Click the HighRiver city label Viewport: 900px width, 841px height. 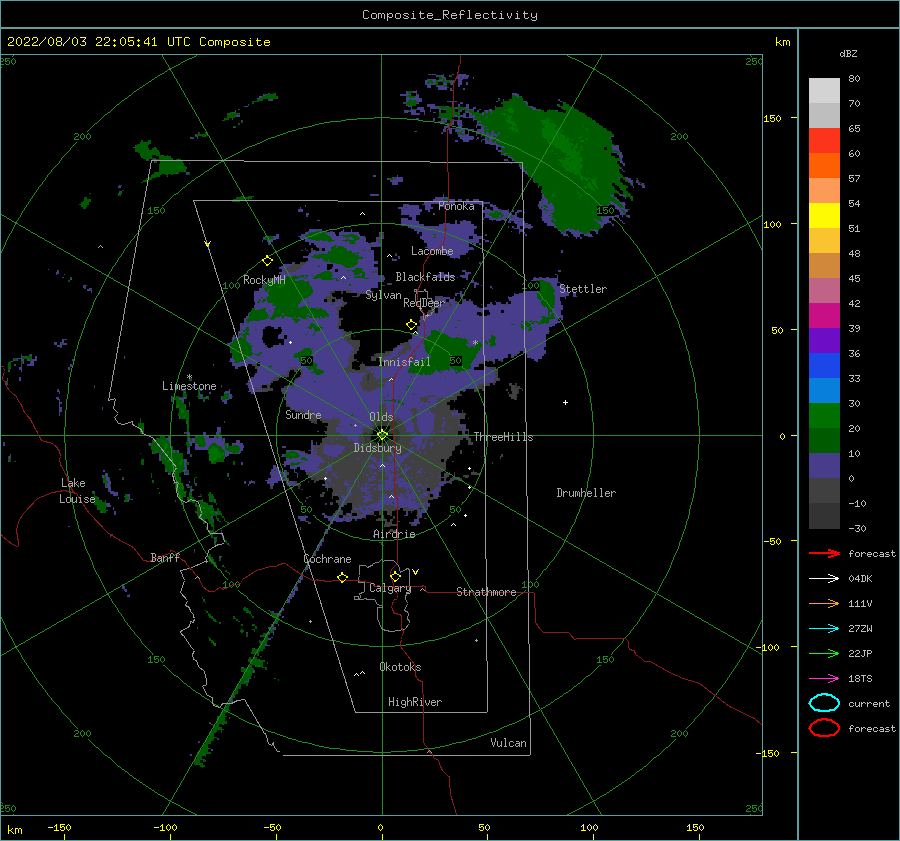[415, 702]
